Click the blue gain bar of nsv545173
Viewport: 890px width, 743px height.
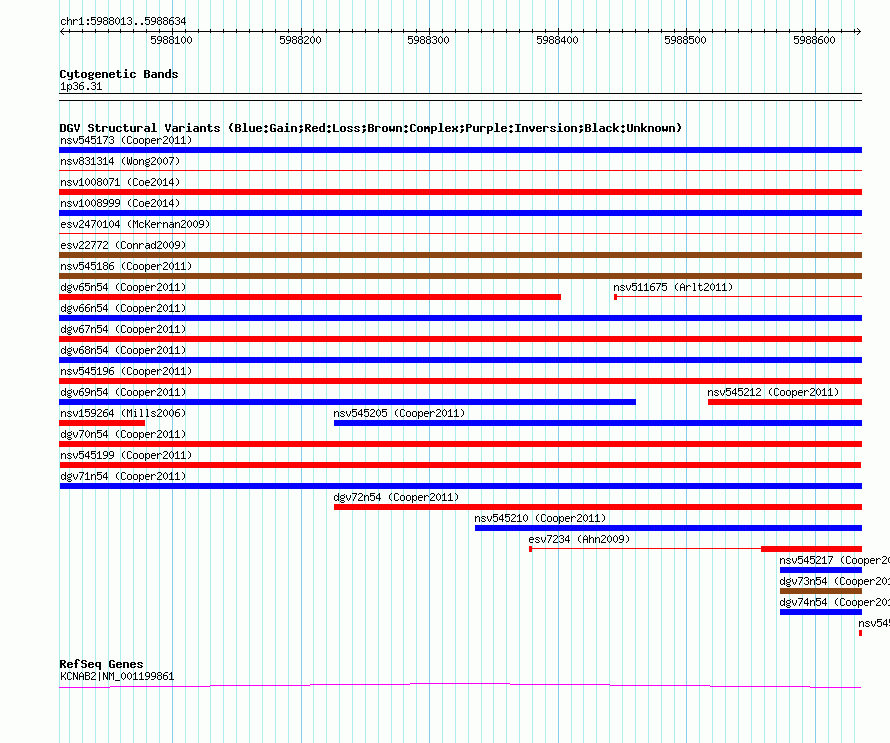point(460,150)
